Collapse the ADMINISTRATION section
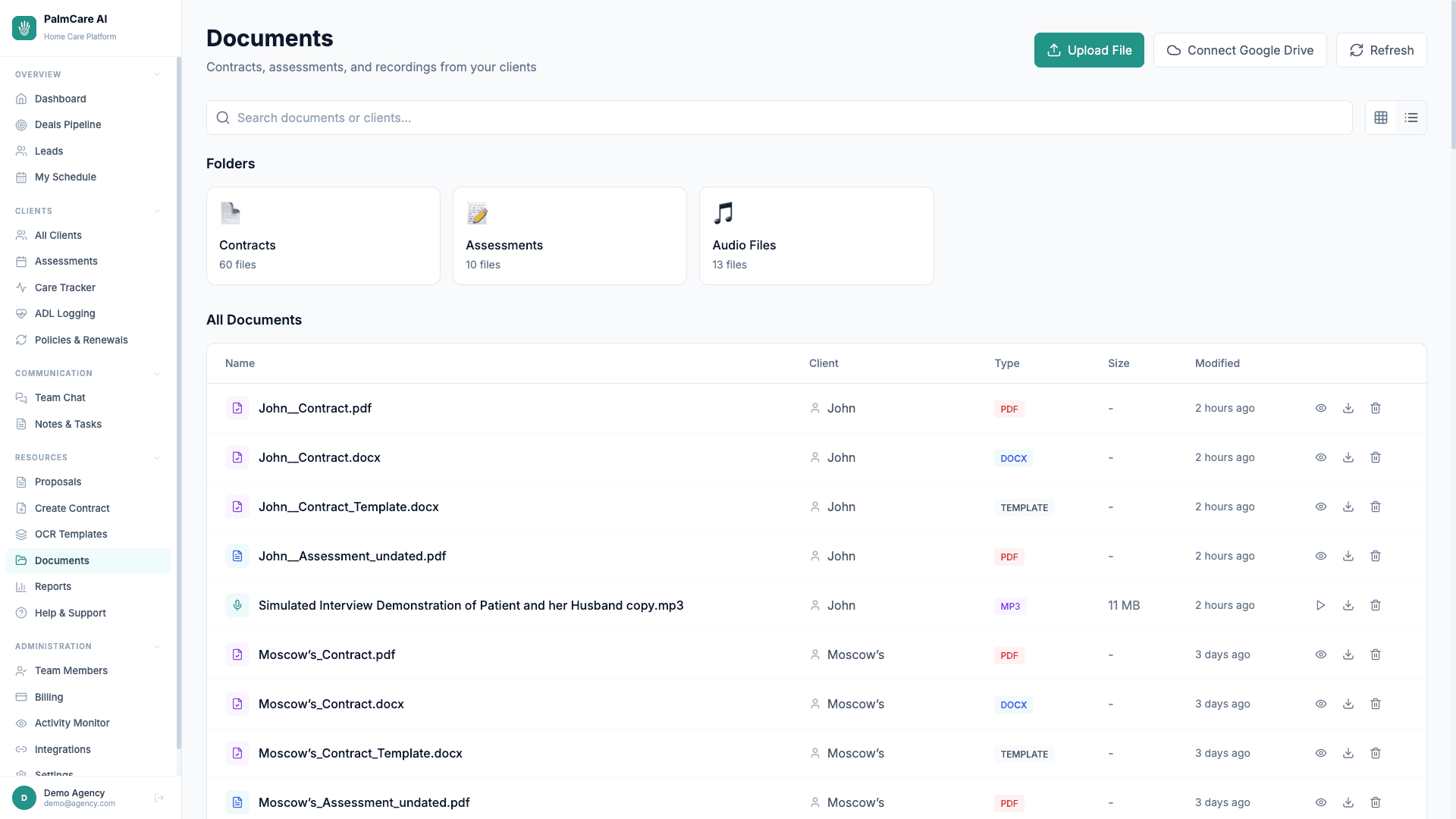Image resolution: width=1456 pixels, height=819 pixels. click(x=157, y=646)
